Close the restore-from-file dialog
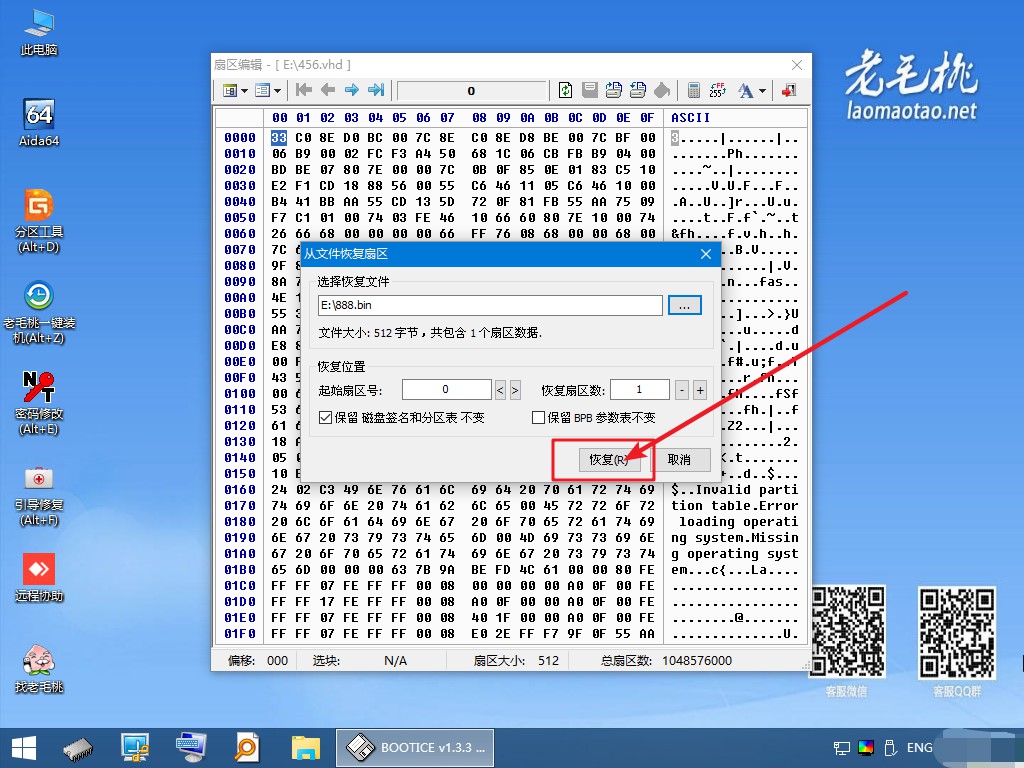This screenshot has height=768, width=1024. coord(706,254)
